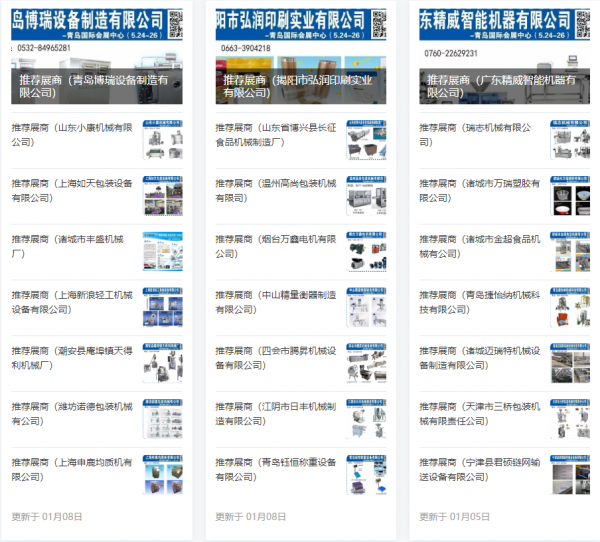Image resolution: width=600 pixels, height=542 pixels.
Task: Click thumbnail beside 温州高尚包装机械
Action: tap(366, 196)
